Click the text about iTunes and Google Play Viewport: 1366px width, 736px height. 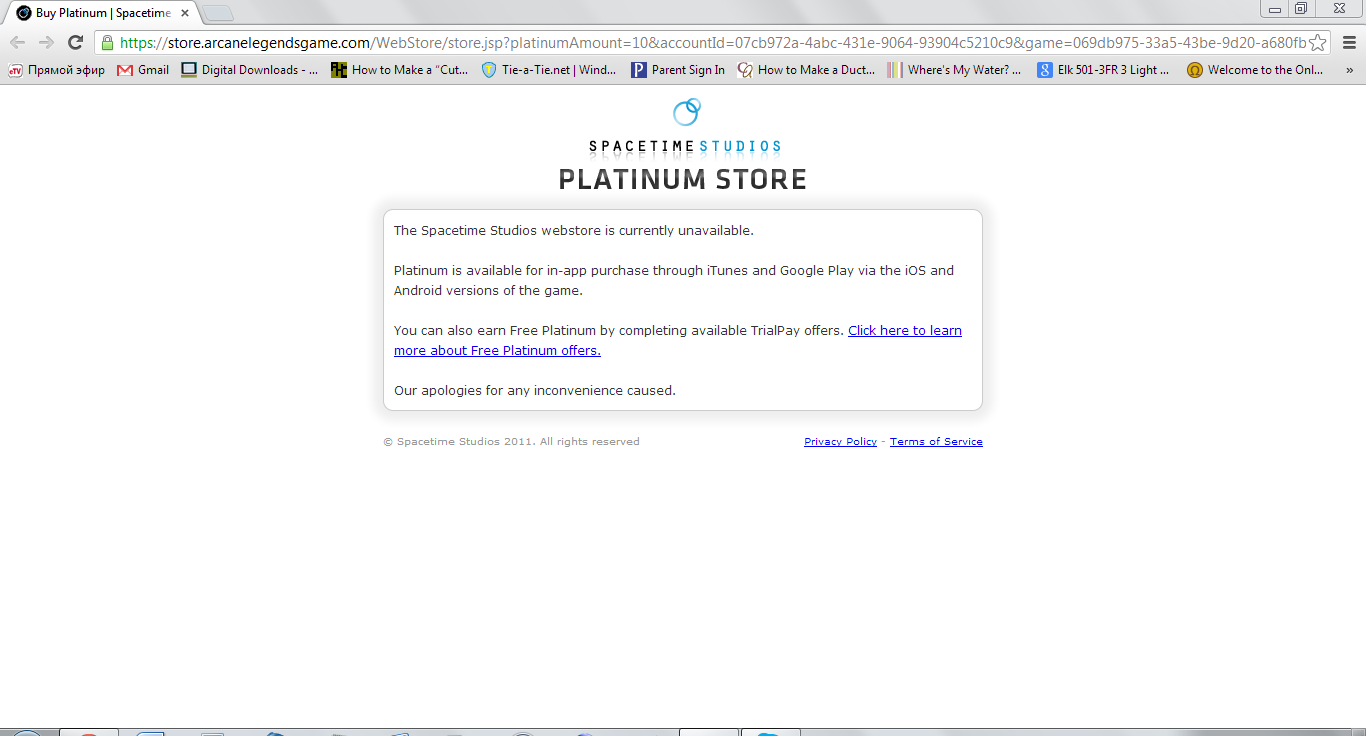pos(674,280)
